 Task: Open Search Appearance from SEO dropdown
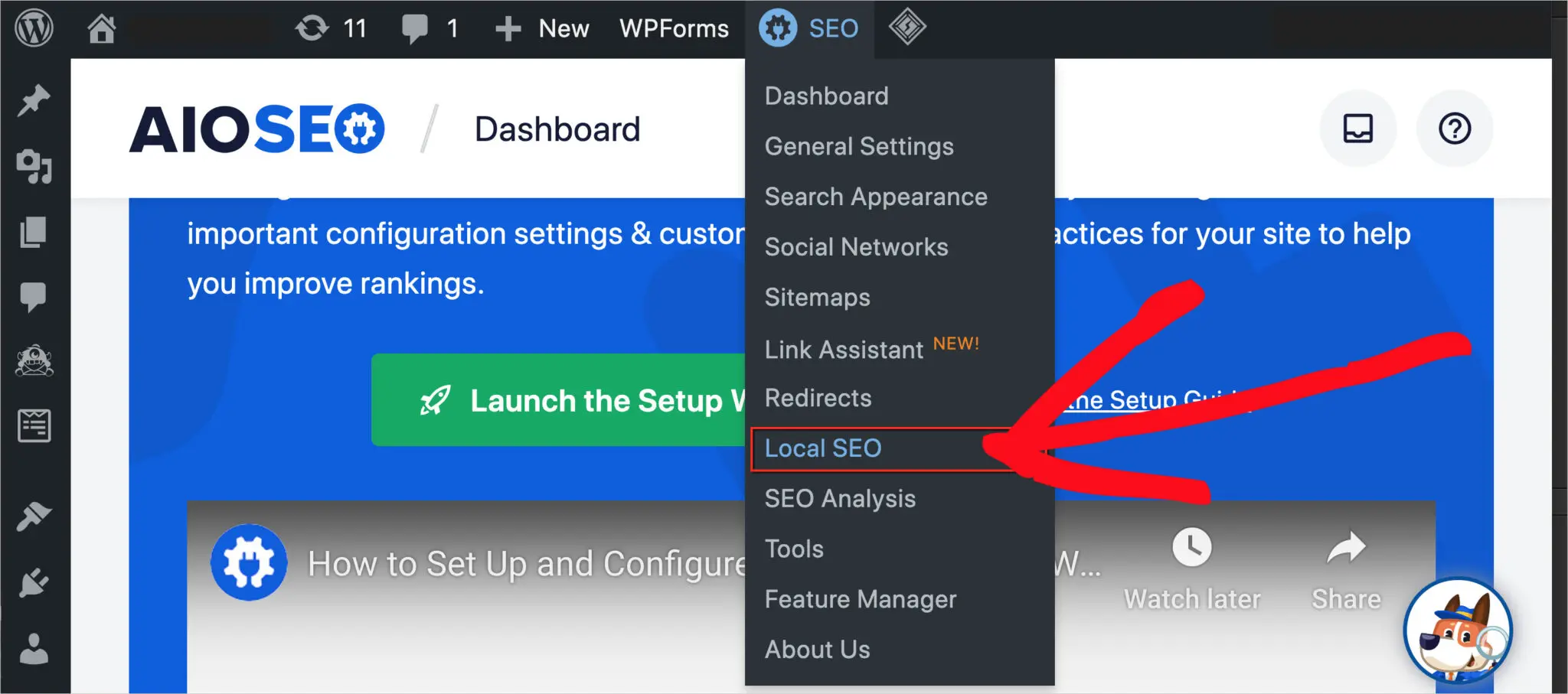[x=876, y=197]
